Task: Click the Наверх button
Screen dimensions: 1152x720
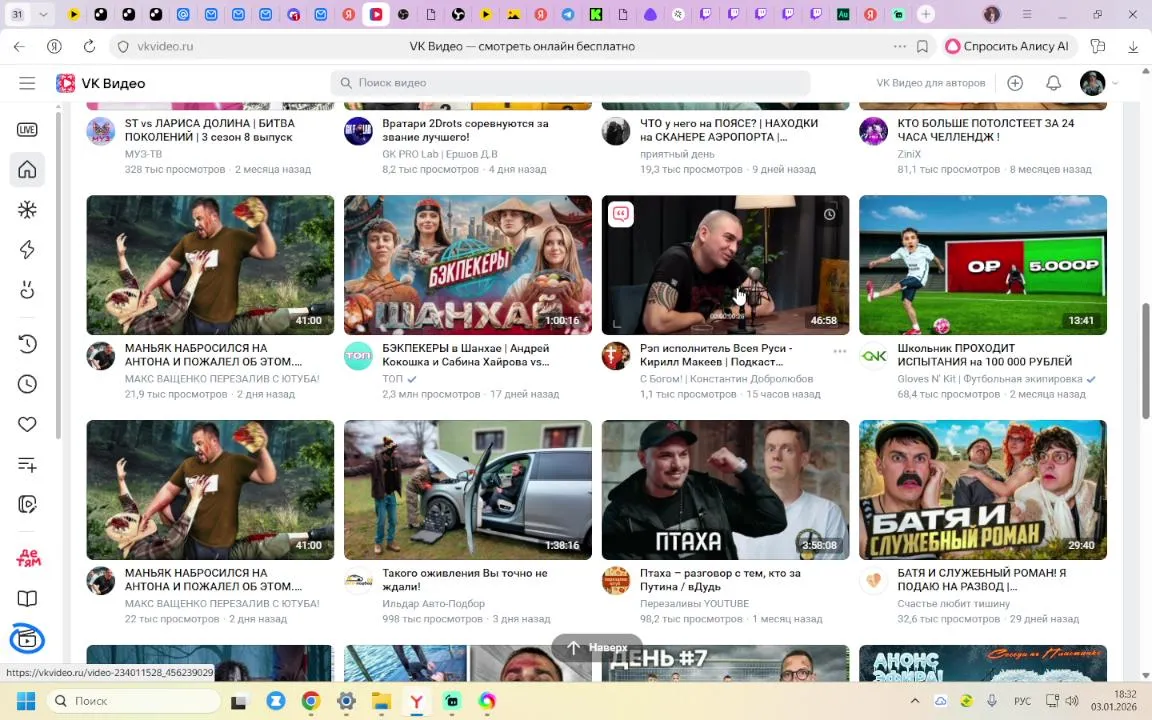Action: click(597, 647)
